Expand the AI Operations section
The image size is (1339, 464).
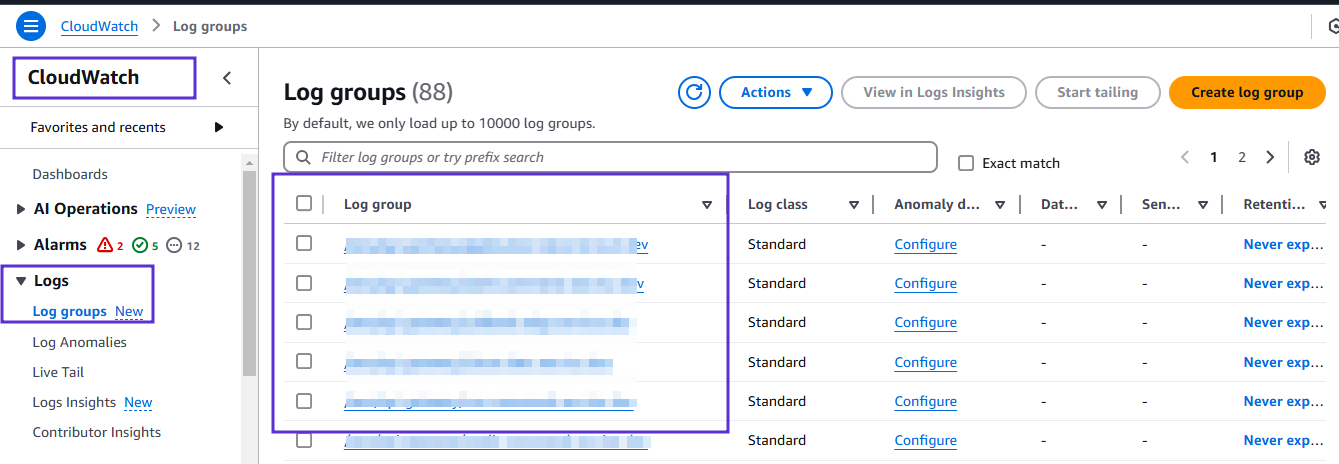[x=22, y=209]
